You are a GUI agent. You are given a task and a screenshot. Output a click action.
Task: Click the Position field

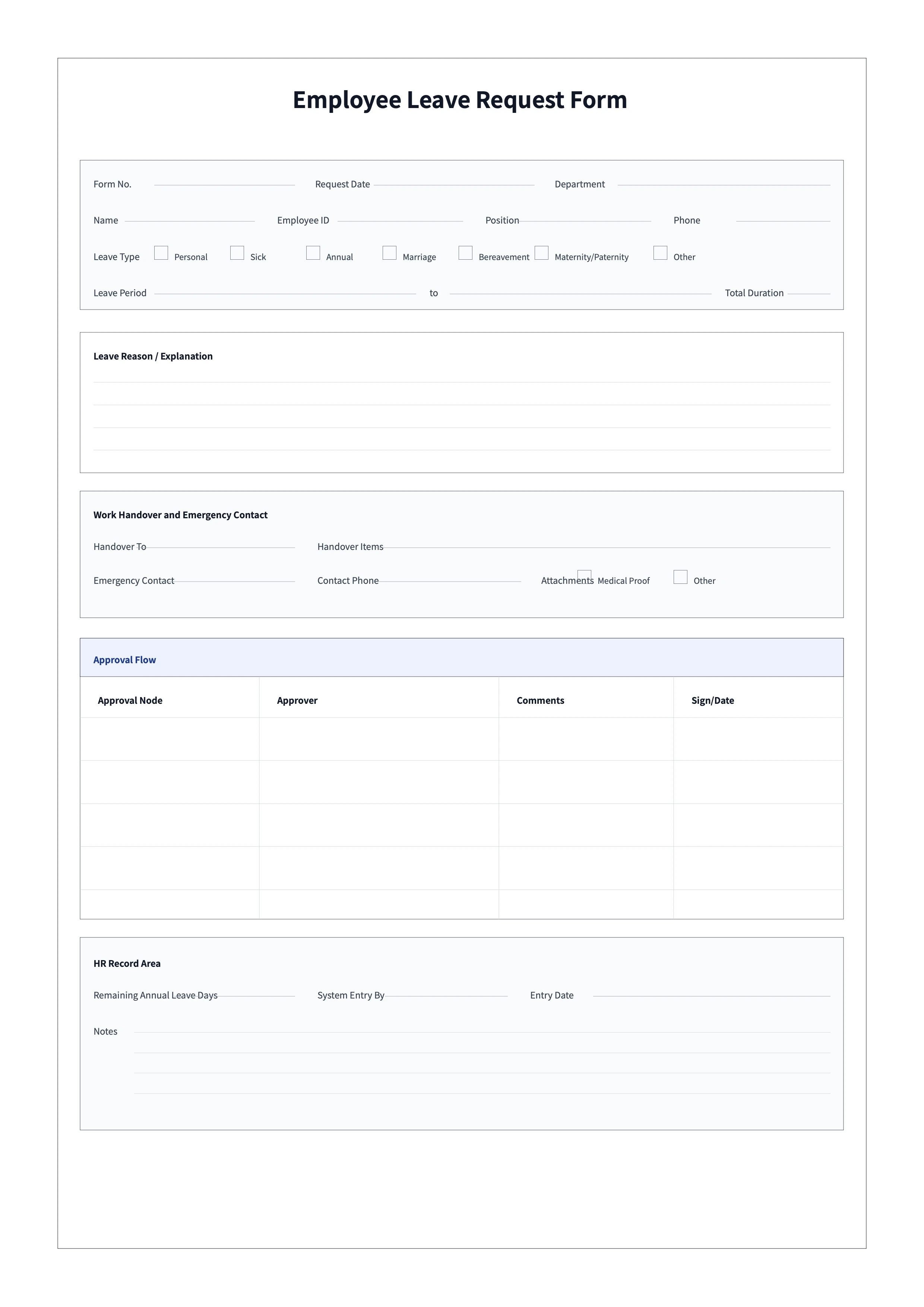tap(585, 220)
